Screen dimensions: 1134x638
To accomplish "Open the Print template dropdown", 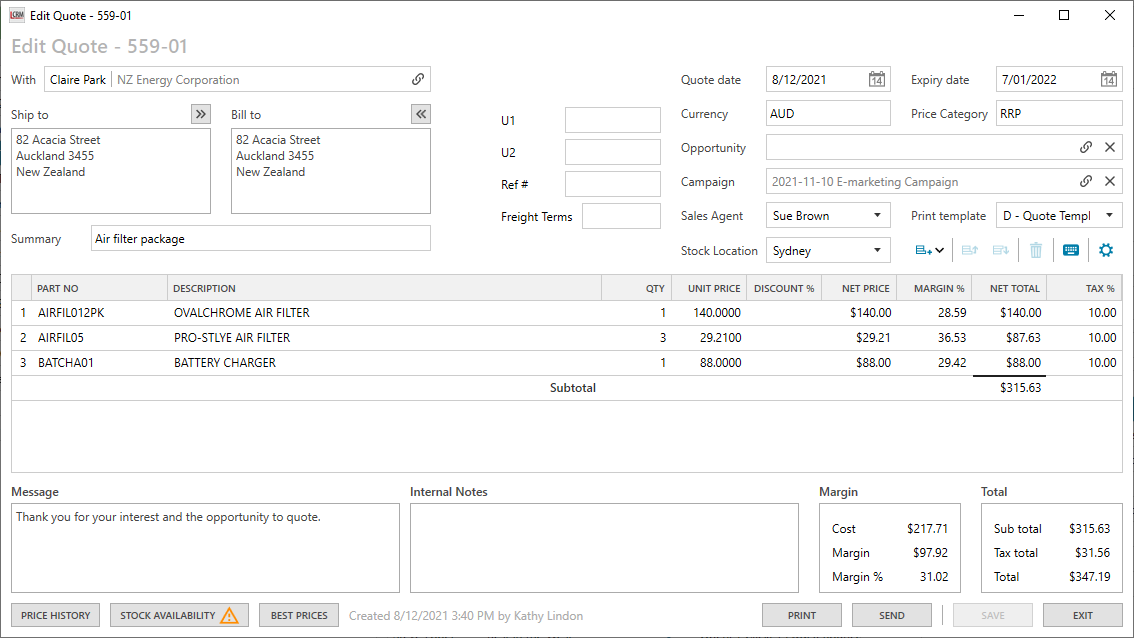I will pyautogui.click(x=1108, y=215).
